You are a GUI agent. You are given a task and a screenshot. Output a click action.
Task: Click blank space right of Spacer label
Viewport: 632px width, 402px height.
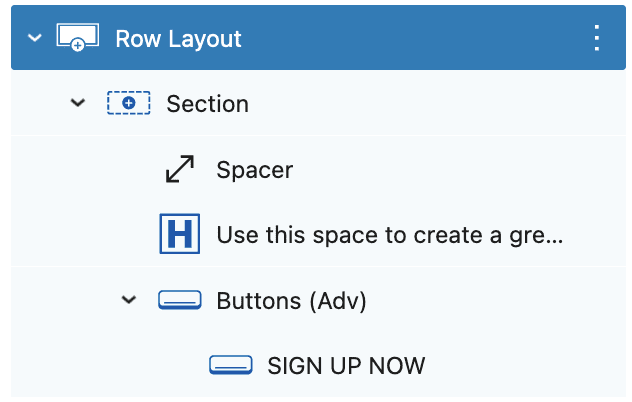[459, 169]
